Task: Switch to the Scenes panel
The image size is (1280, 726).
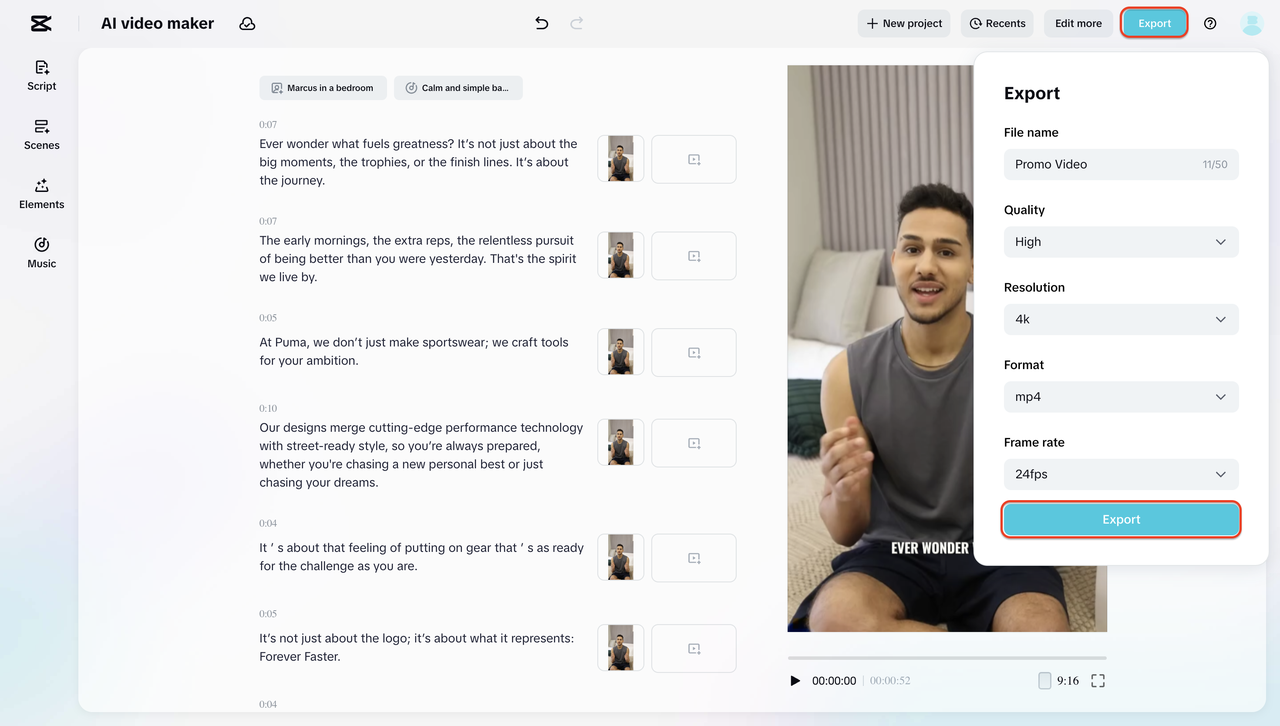Action: (x=41, y=134)
